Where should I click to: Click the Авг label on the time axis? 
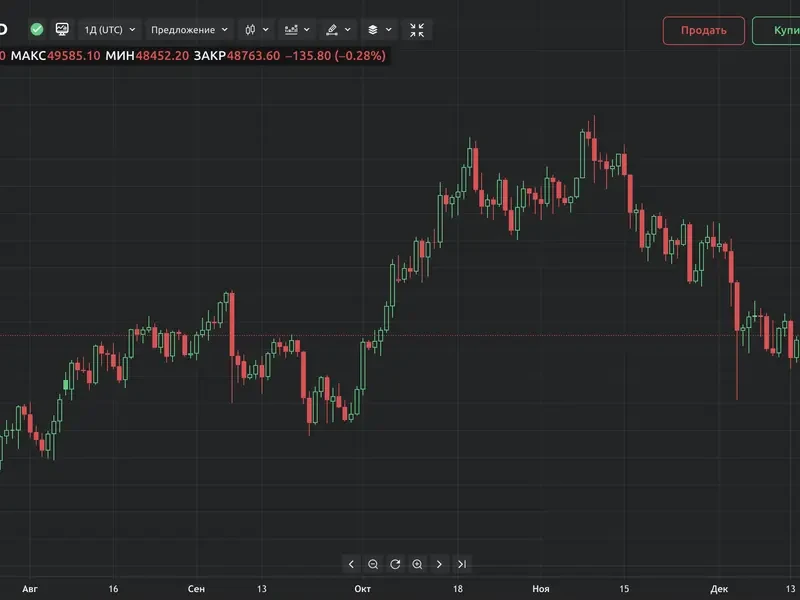tap(30, 589)
